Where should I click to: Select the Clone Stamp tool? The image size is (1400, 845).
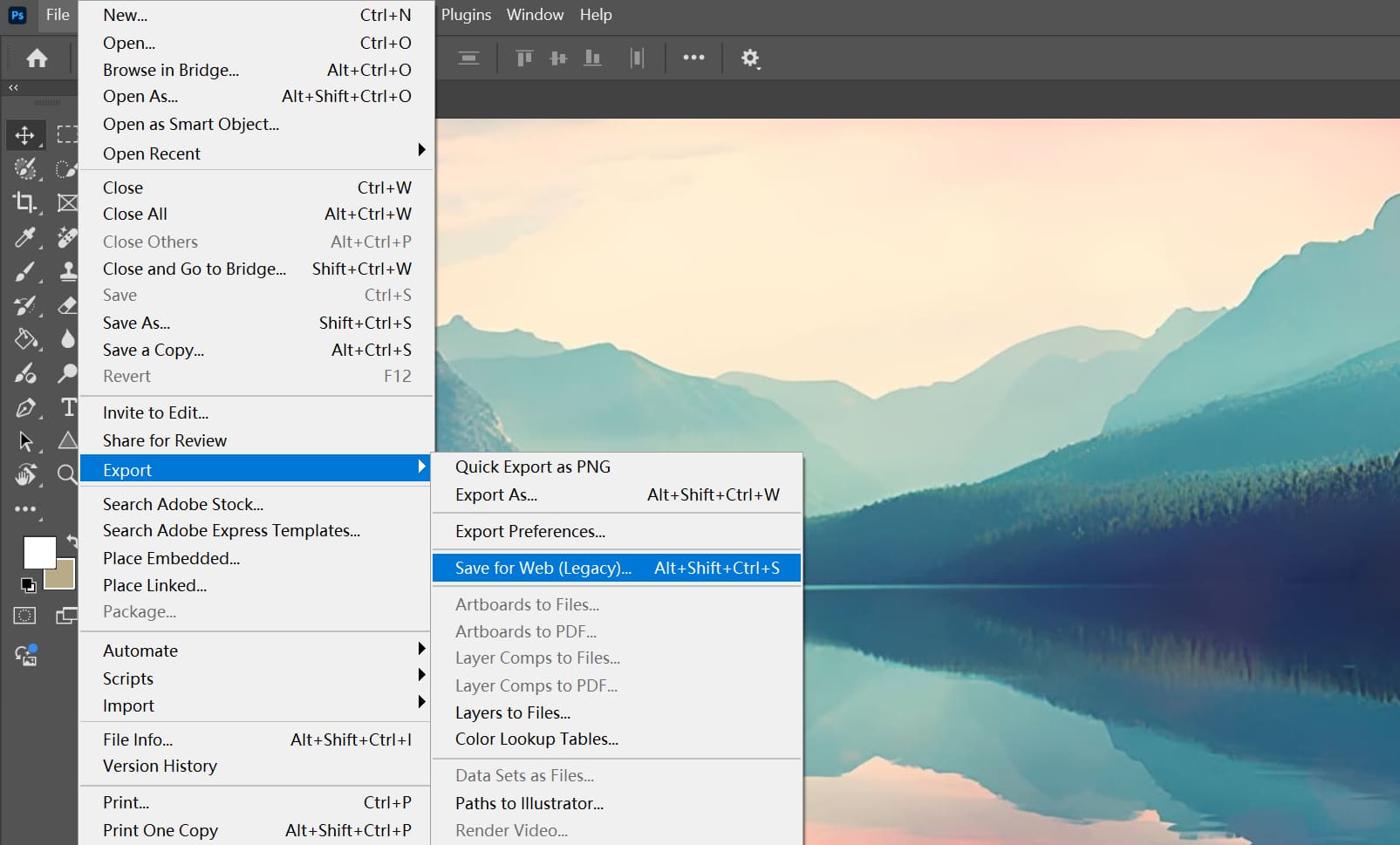coord(67,271)
